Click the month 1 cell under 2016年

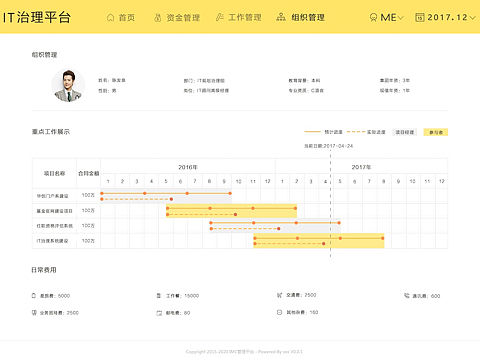point(108,181)
